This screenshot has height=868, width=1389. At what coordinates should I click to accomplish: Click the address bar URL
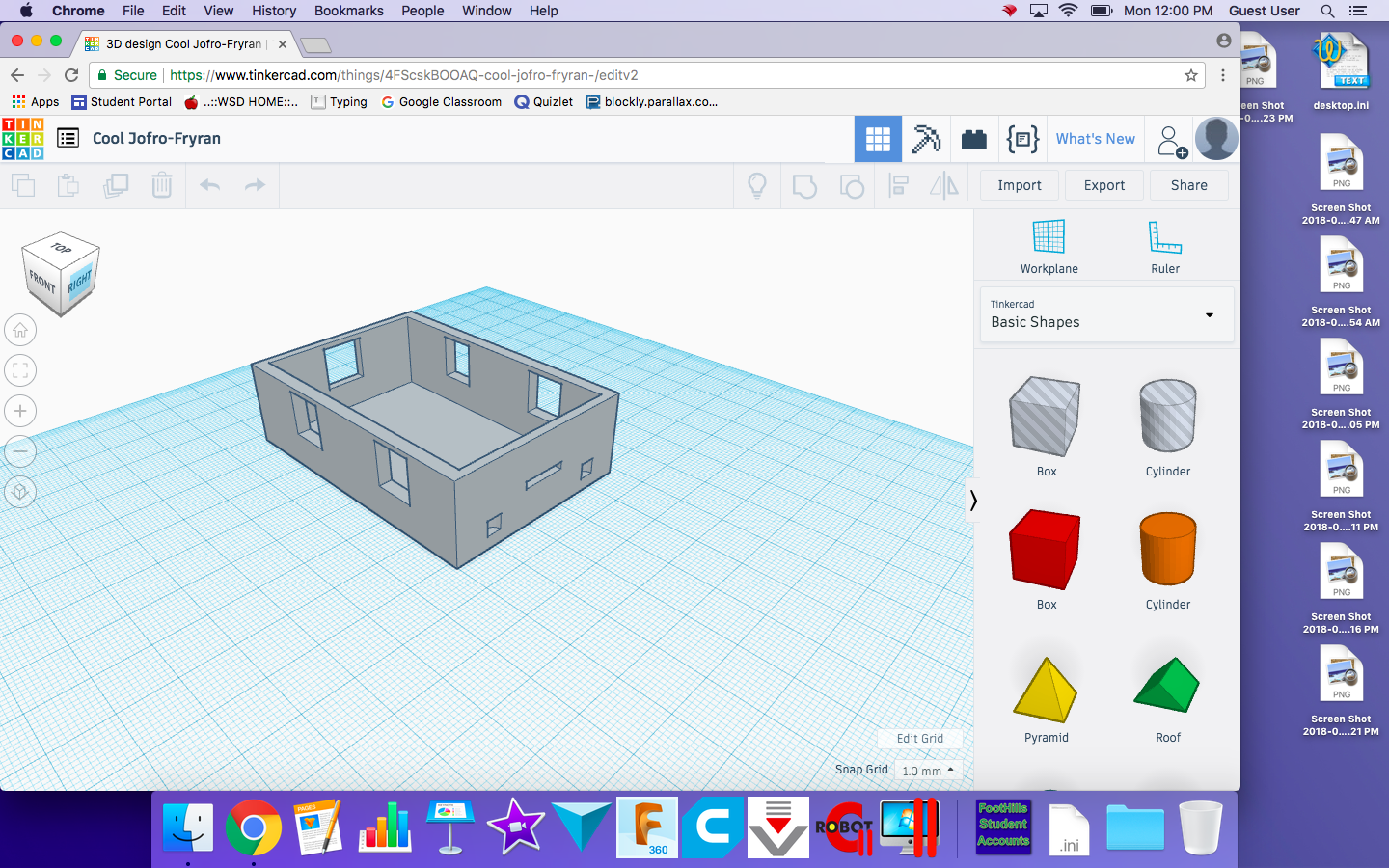[404, 75]
